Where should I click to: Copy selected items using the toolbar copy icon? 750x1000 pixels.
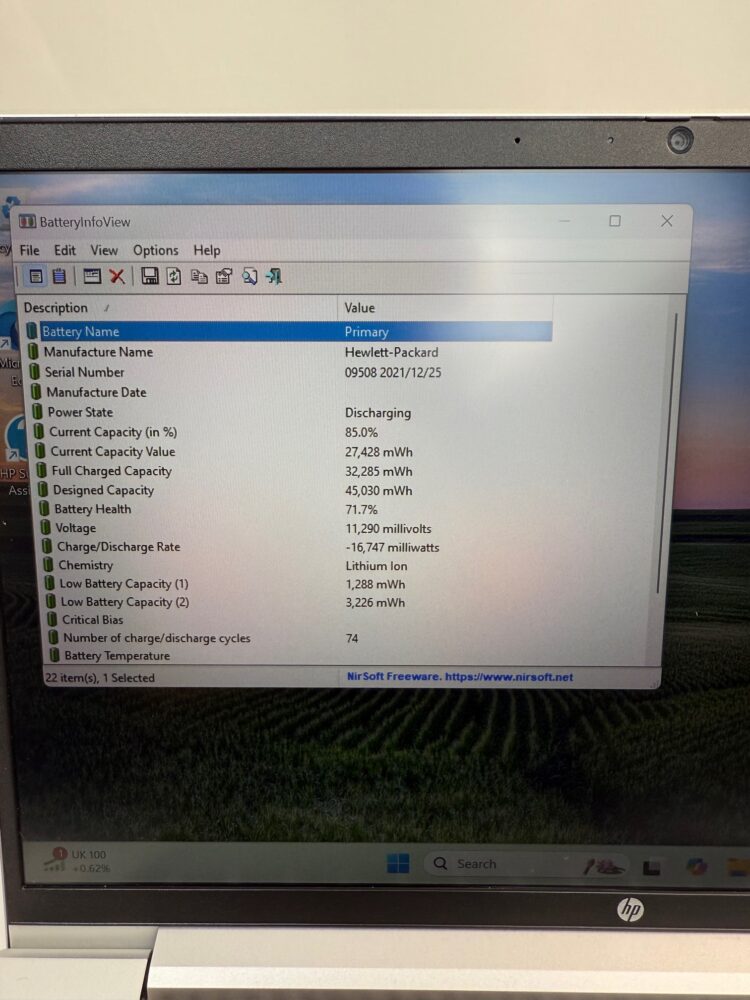200,277
